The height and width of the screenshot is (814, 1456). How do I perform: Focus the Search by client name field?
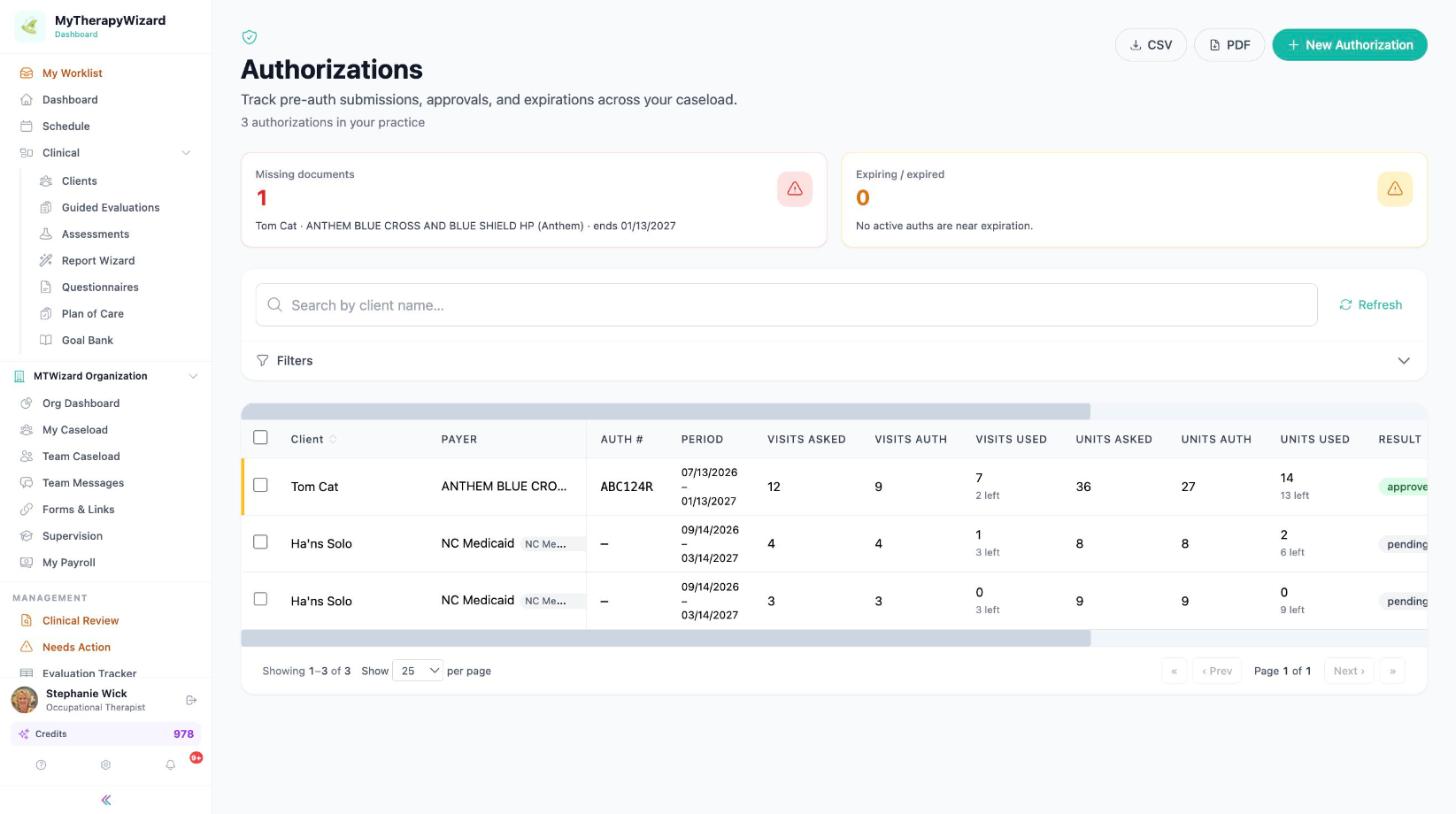[x=786, y=305]
